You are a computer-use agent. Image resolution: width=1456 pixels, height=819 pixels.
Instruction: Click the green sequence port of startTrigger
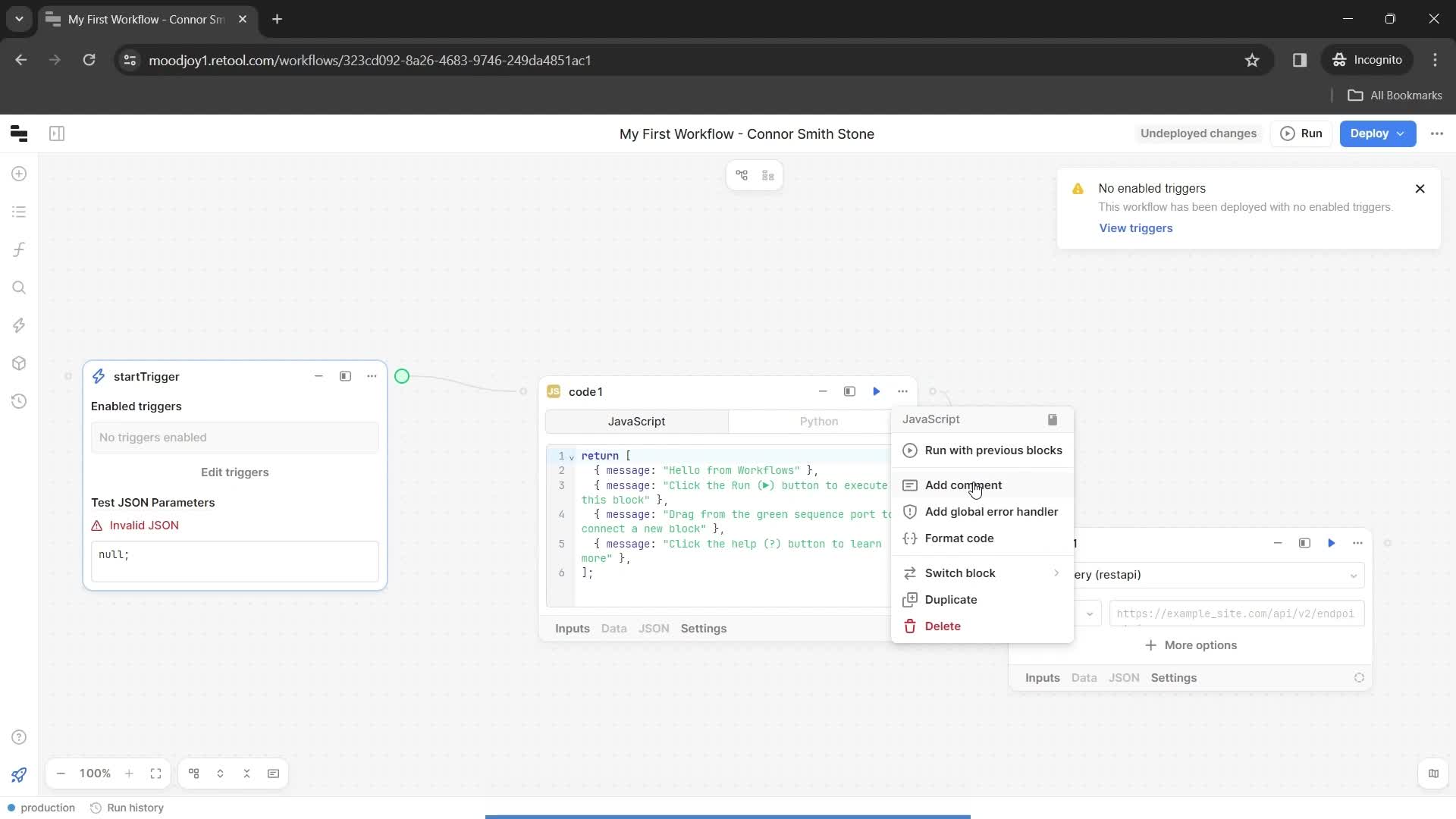(402, 376)
